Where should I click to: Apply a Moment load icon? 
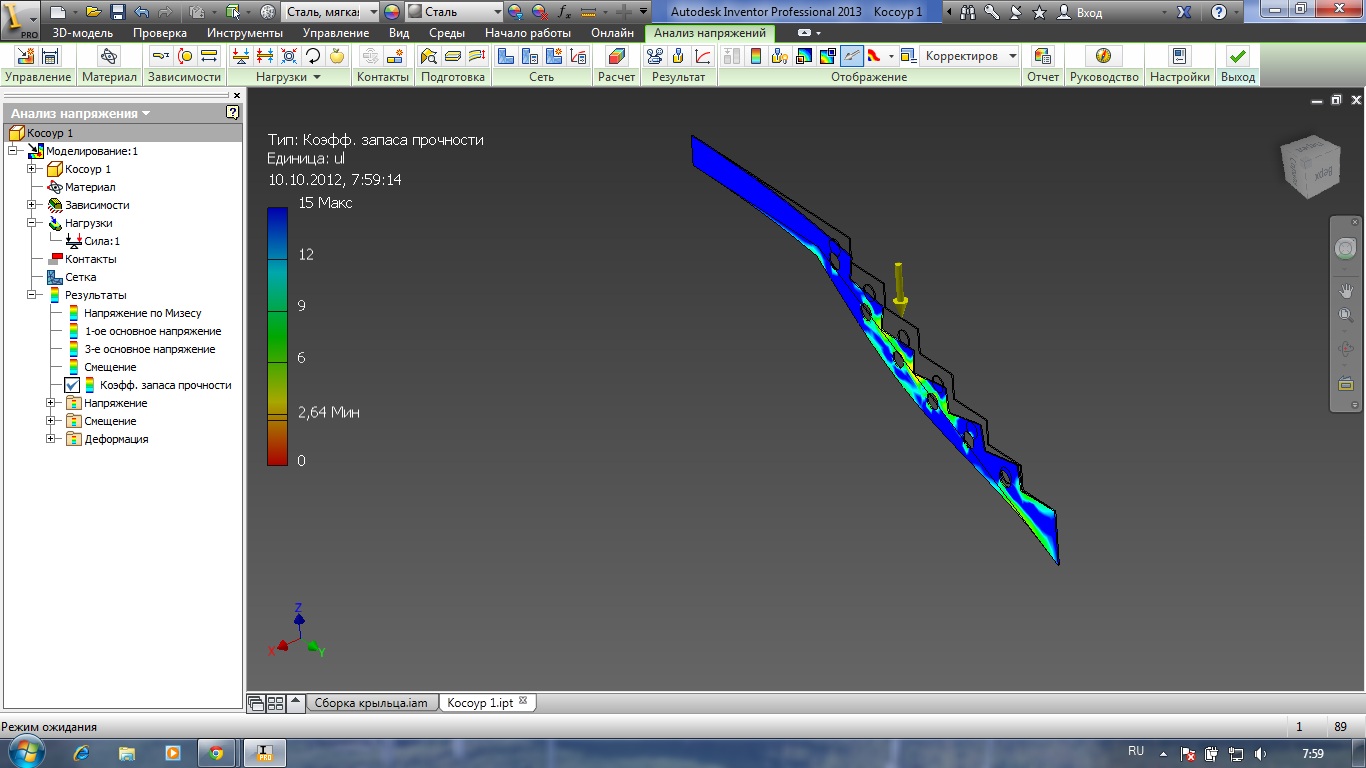(x=313, y=56)
